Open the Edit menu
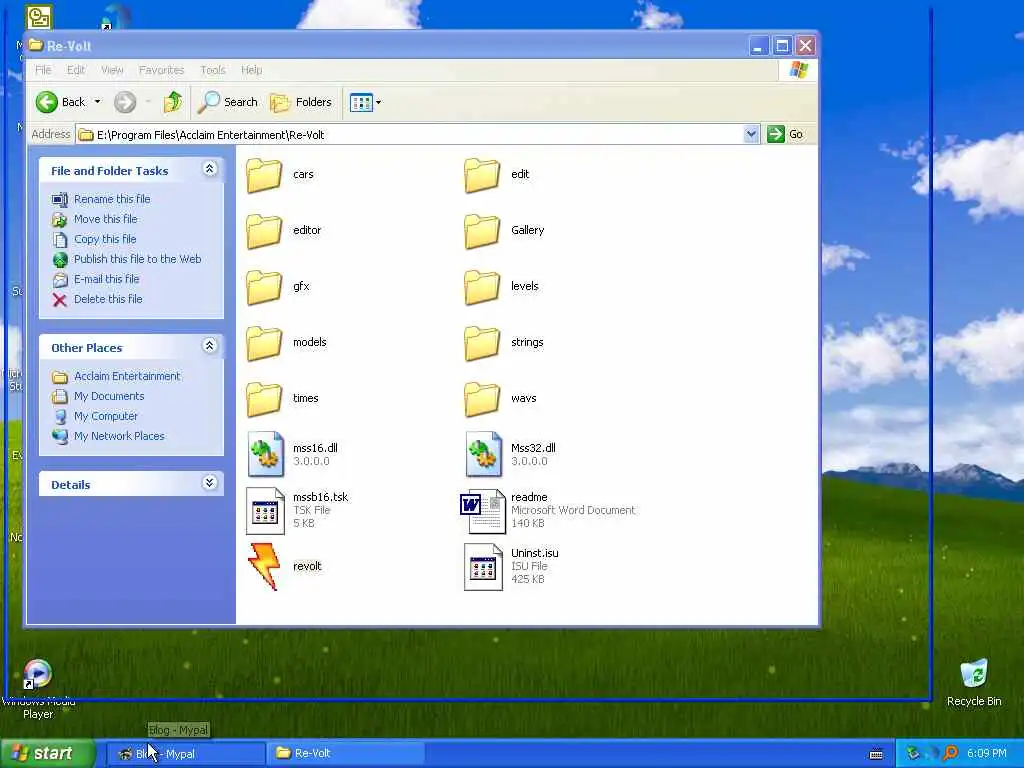The image size is (1024, 768). [x=76, y=70]
